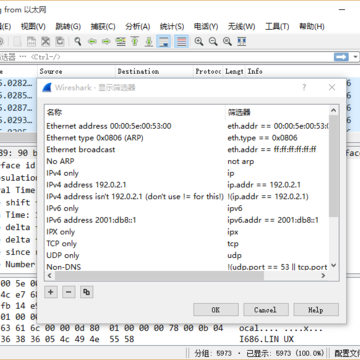
Task: Click the 'ipv6.addr == 2001:db8::1' expression
Action: click(x=273, y=220)
